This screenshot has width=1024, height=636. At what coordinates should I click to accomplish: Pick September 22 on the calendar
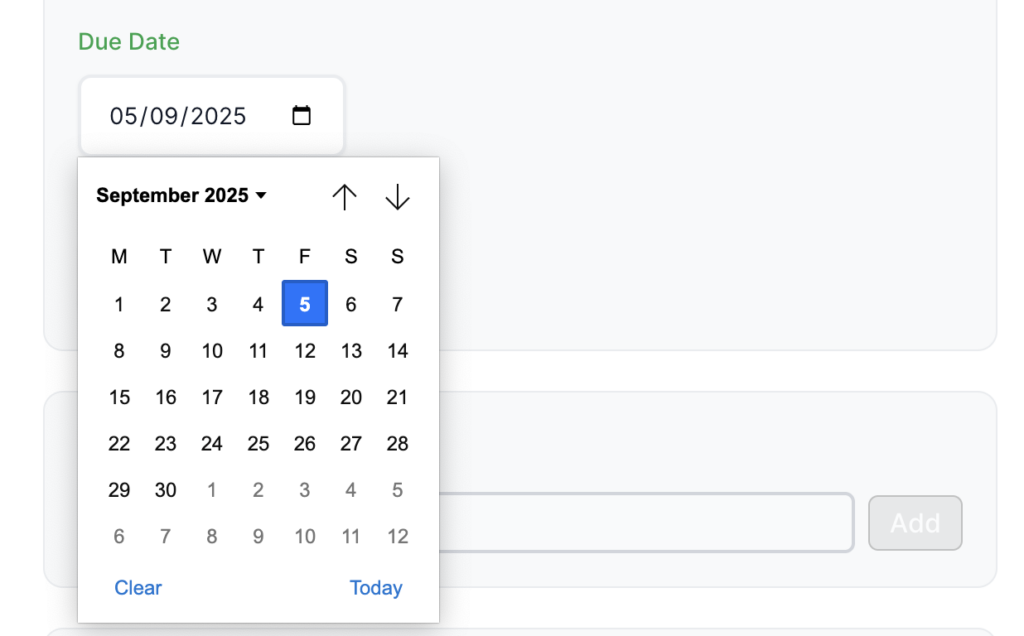[x=119, y=443]
